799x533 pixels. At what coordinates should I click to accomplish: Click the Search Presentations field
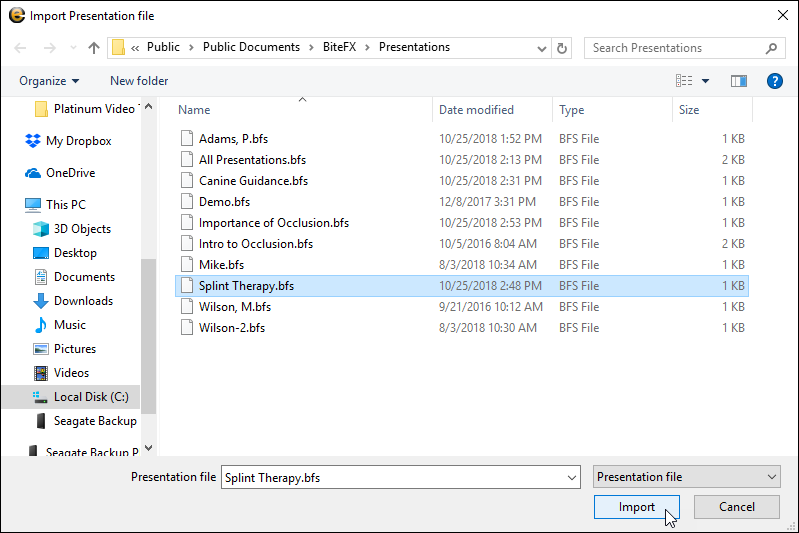675,48
